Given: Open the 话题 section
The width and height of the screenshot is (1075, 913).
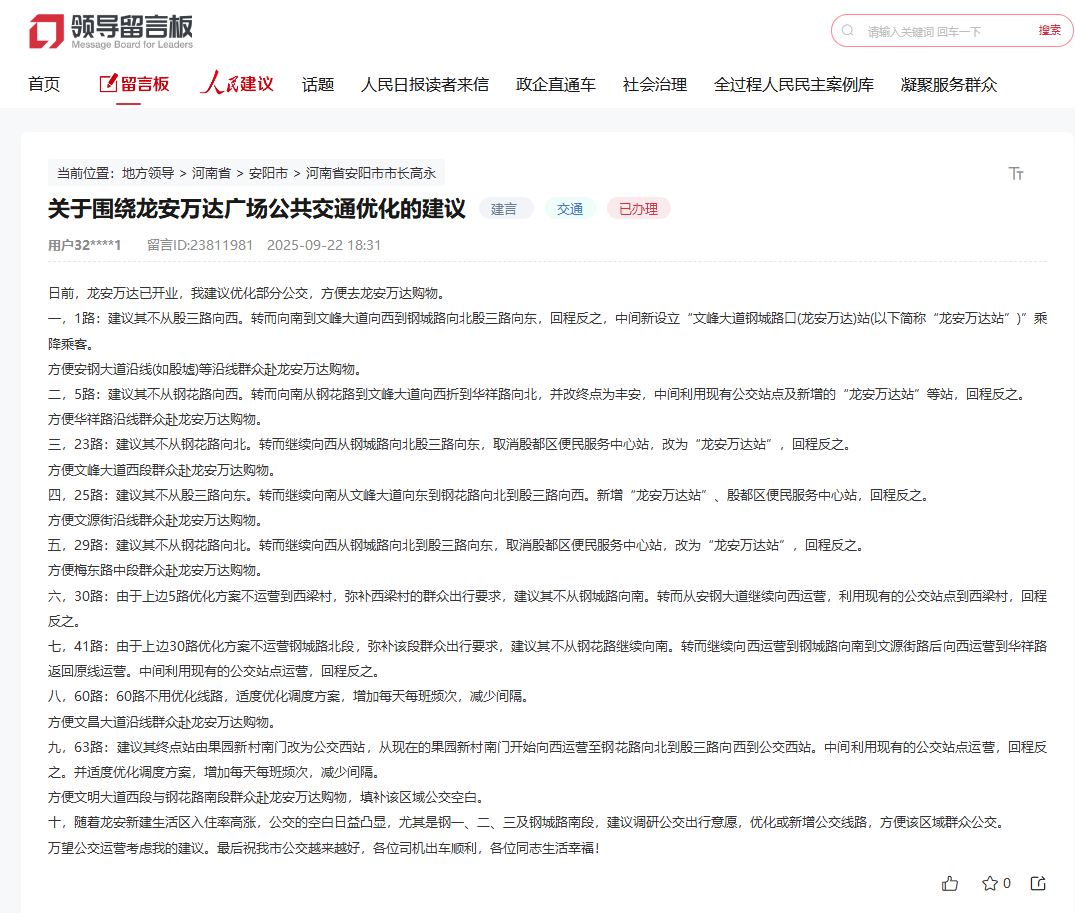Looking at the screenshot, I should (x=317, y=85).
